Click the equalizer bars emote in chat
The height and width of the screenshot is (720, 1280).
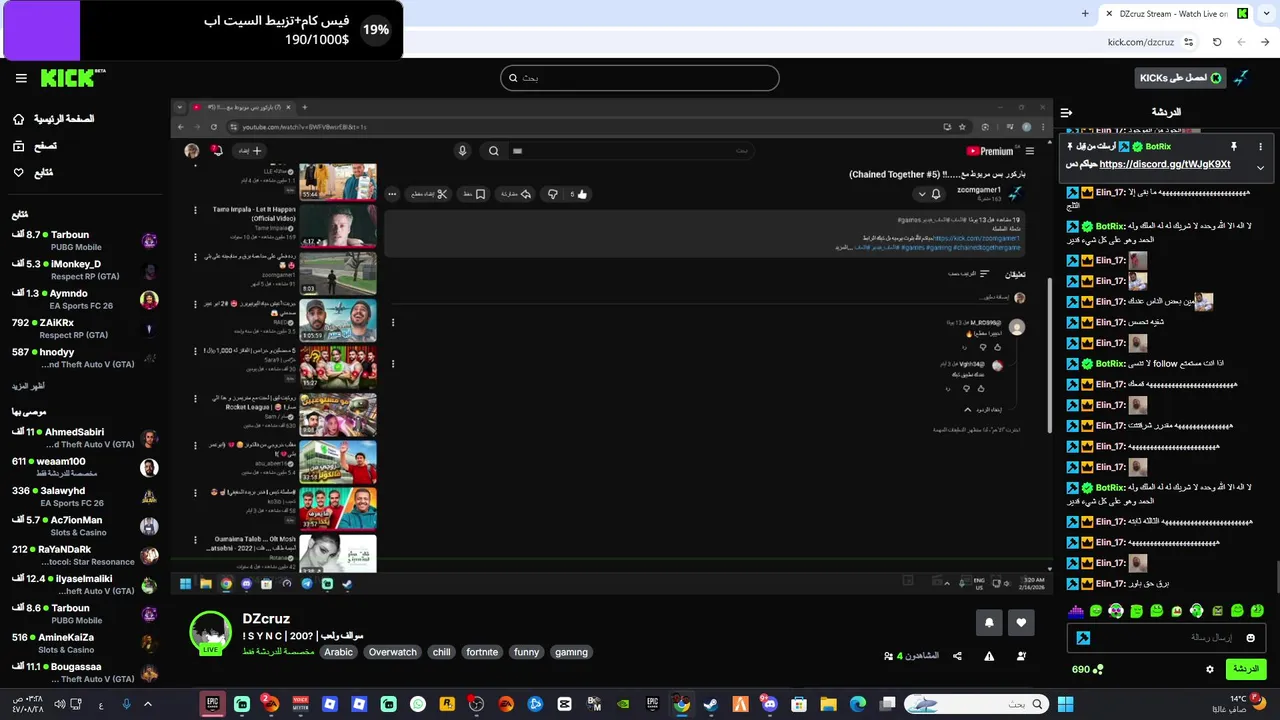coord(1076,611)
